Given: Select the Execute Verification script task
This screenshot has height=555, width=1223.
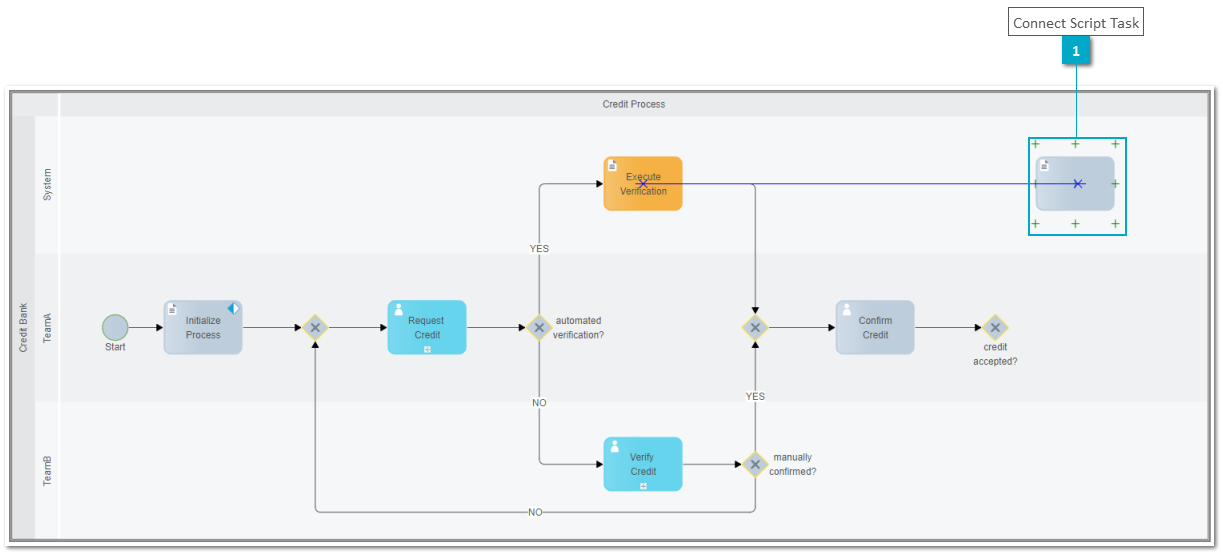Looking at the screenshot, I should [x=643, y=183].
